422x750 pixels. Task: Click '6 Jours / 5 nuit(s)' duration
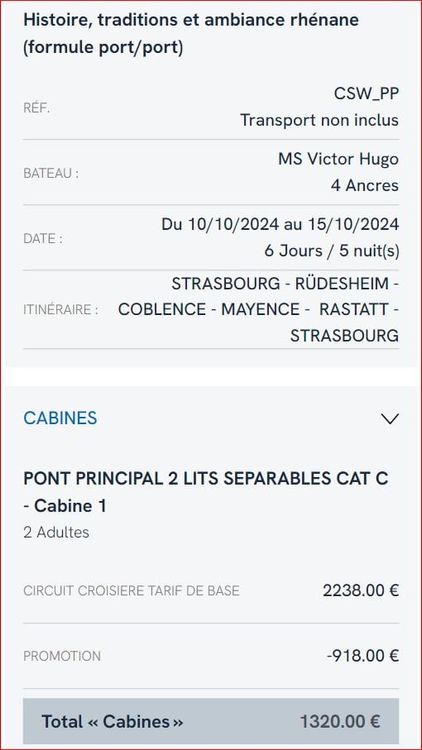point(332,251)
